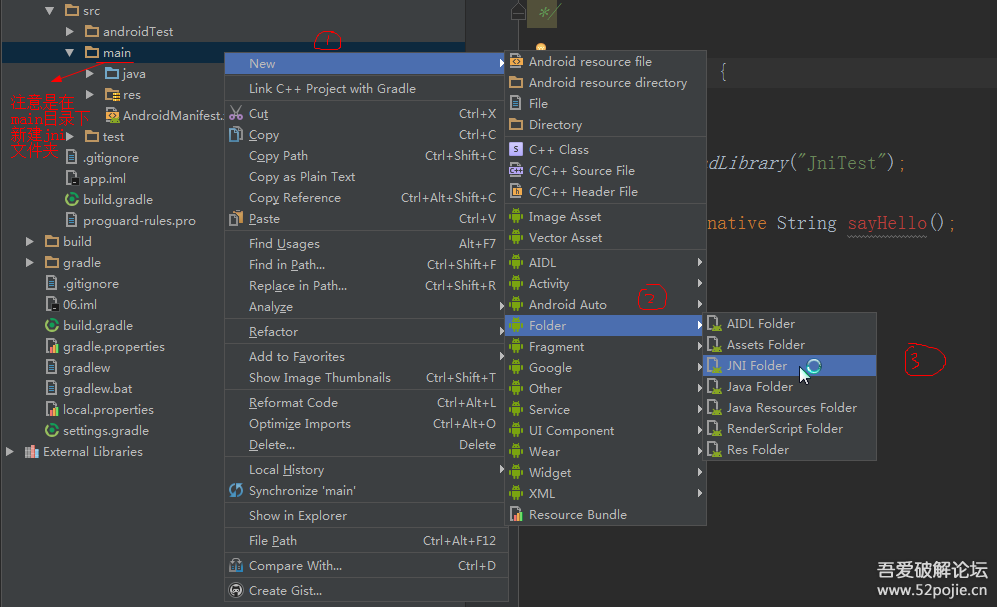Select Add to Favorites entry
The height and width of the screenshot is (607, 997).
(366, 356)
